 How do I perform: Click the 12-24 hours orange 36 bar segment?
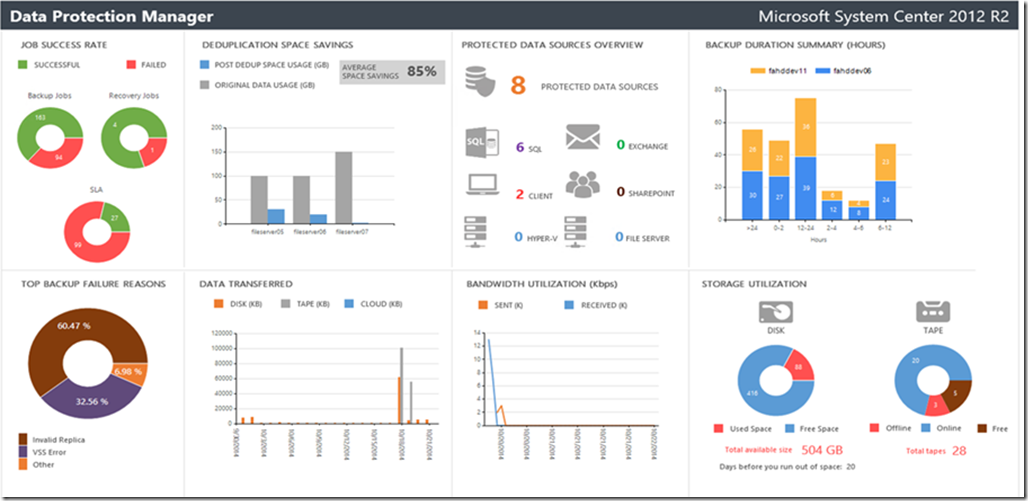(805, 127)
